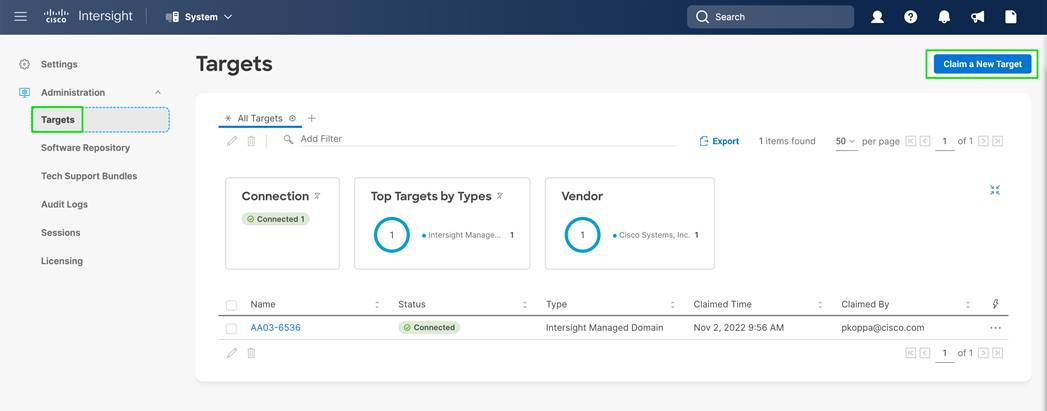Viewport: 1047px width, 411px height.
Task: Click the Export link
Action: pyautogui.click(x=719, y=141)
